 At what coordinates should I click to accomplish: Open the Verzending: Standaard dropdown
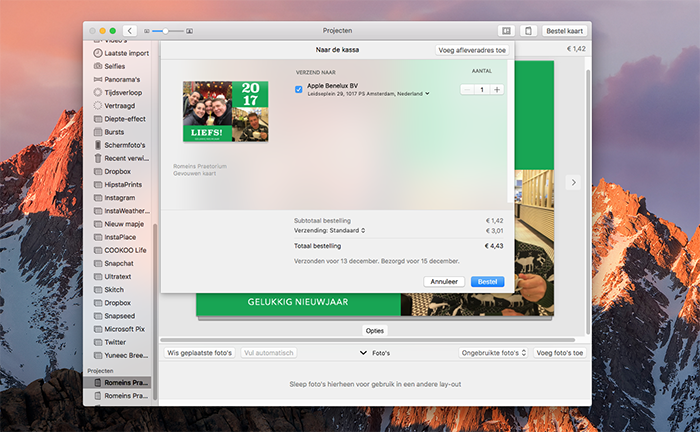point(329,230)
